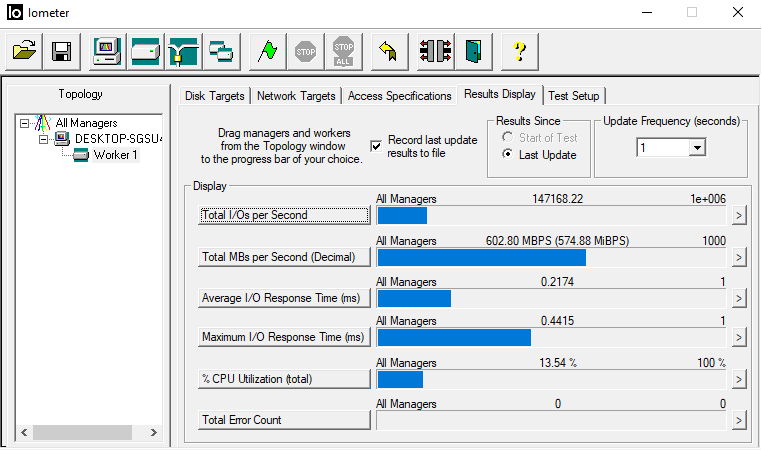The height and width of the screenshot is (450, 762).
Task: Click Average I/O Response Time button
Action: pos(284,298)
